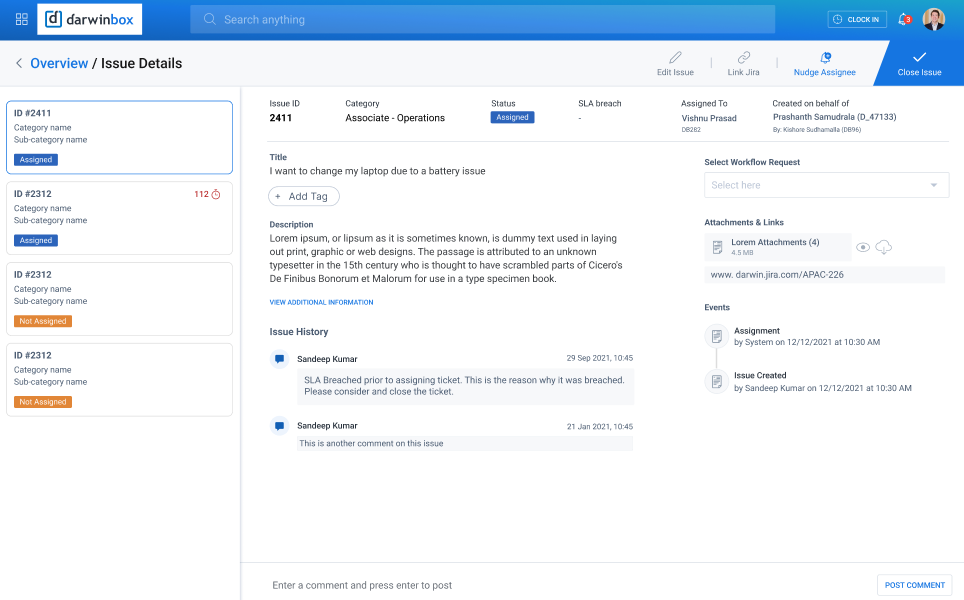
Task: Click the back chevron beside Overview
Action: click(x=18, y=62)
